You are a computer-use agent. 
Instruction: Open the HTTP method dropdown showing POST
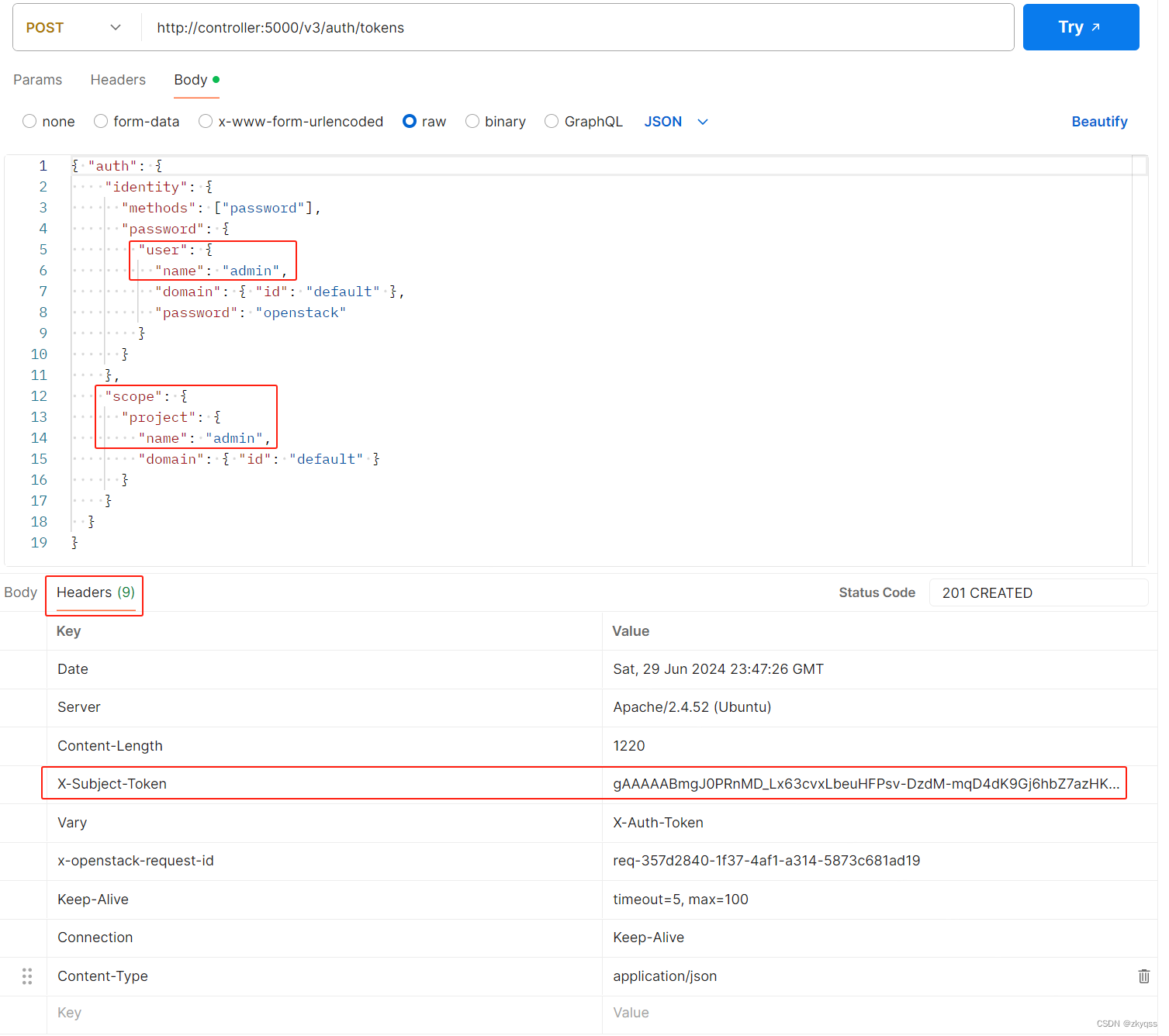click(x=75, y=27)
